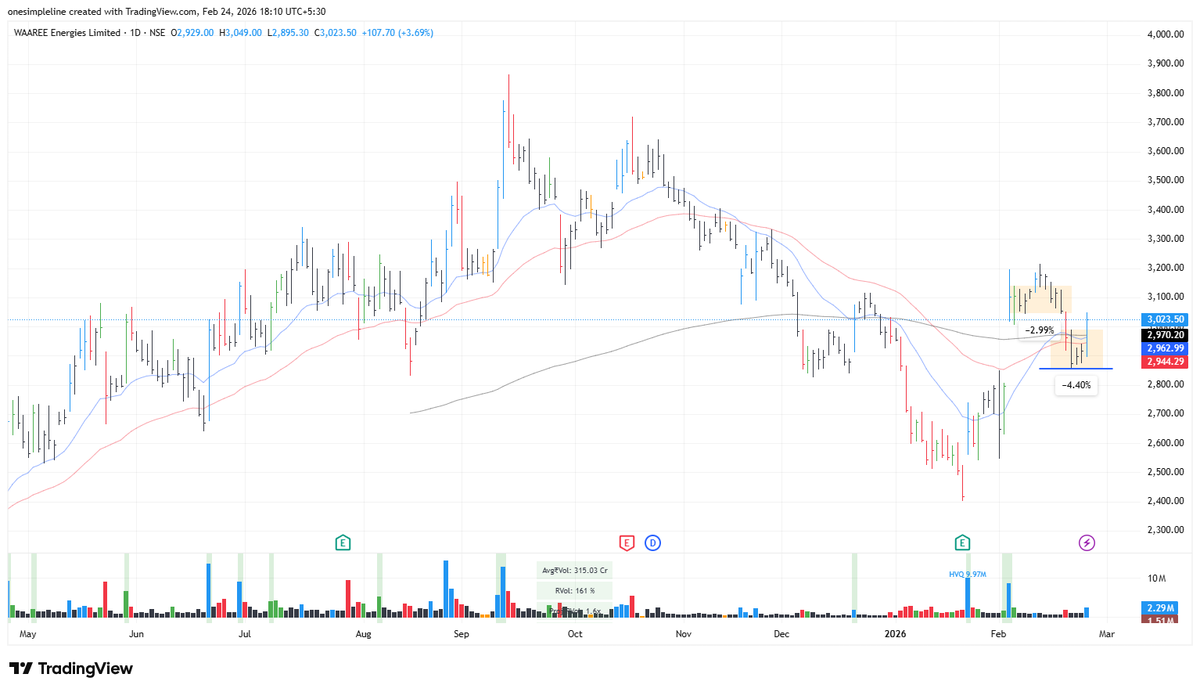This screenshot has width=1200, height=692.
Task: Open the blue dividend D marker
Action: tap(652, 542)
